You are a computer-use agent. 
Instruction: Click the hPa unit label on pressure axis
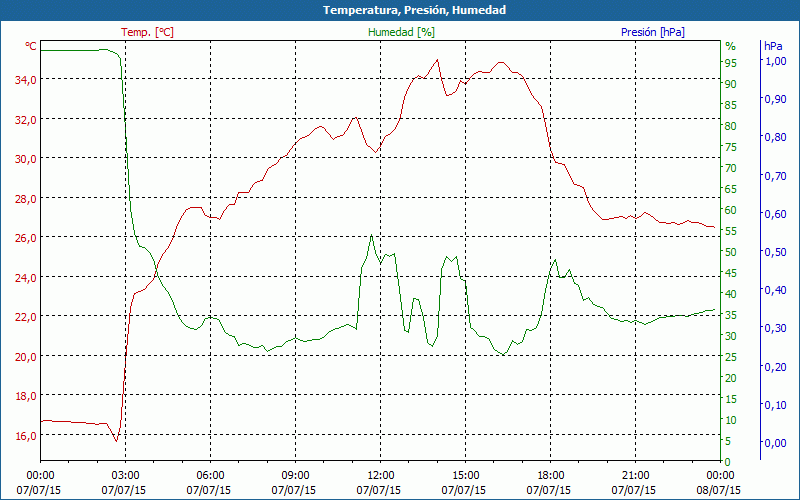(x=773, y=46)
